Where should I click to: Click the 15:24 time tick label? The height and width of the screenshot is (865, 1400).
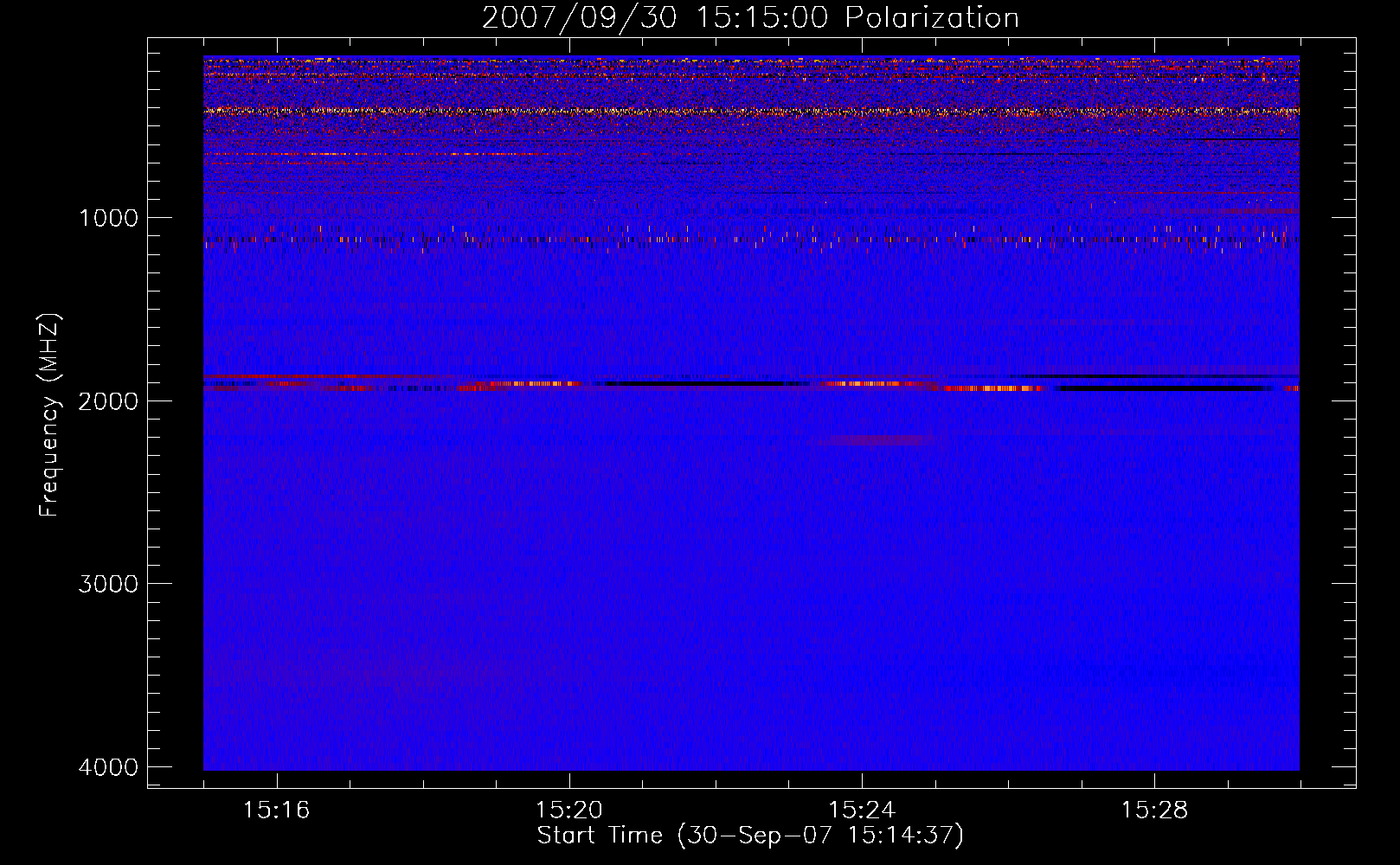862,811
